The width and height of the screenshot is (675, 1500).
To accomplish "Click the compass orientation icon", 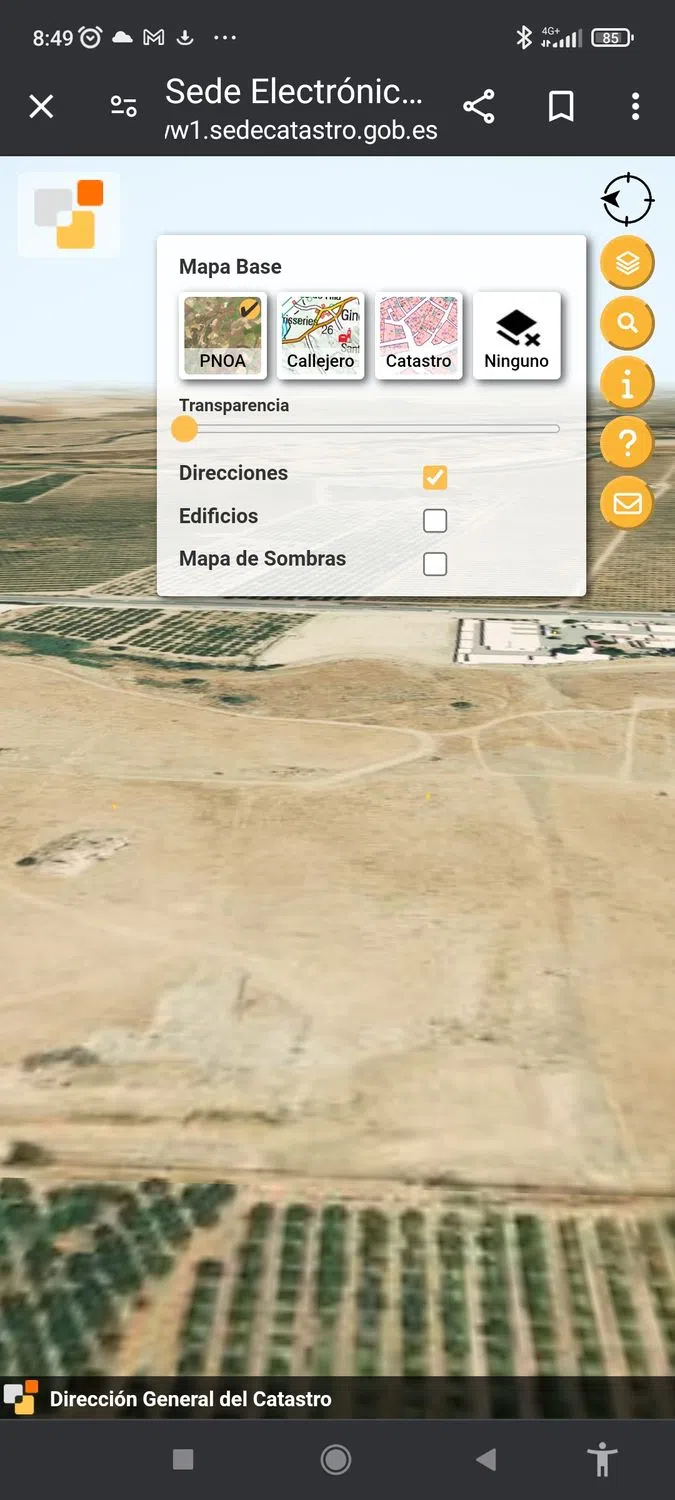I will tap(627, 199).
